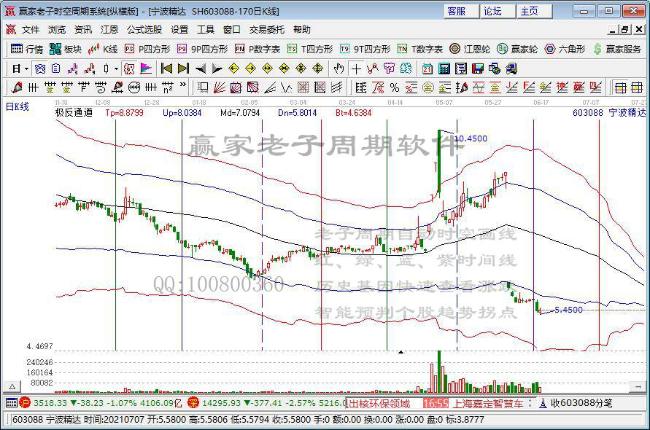The height and width of the screenshot is (430, 650).
Task: Click the rectangle frame tool icon
Action: click(202, 87)
